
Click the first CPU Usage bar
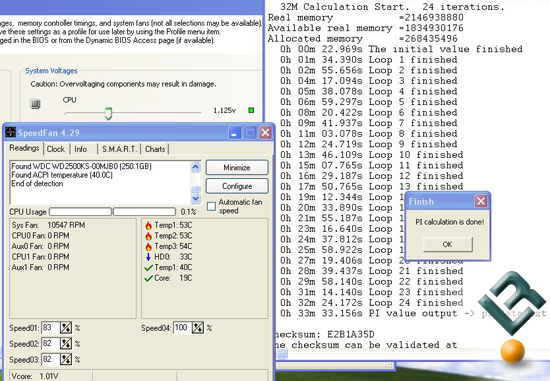(80, 212)
